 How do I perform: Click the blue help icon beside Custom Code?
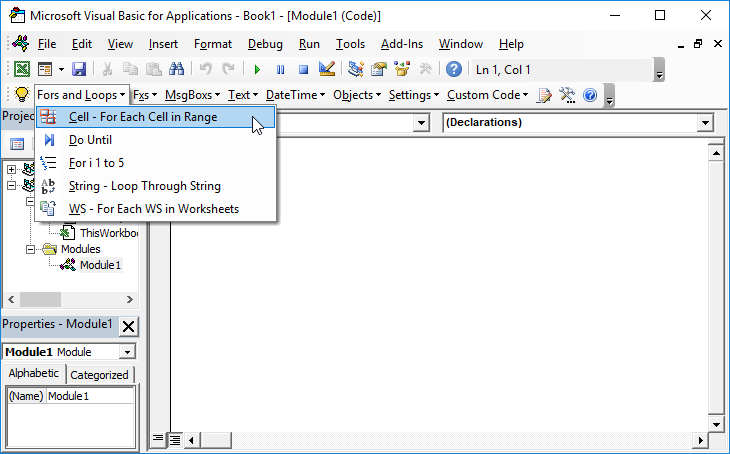(x=590, y=95)
